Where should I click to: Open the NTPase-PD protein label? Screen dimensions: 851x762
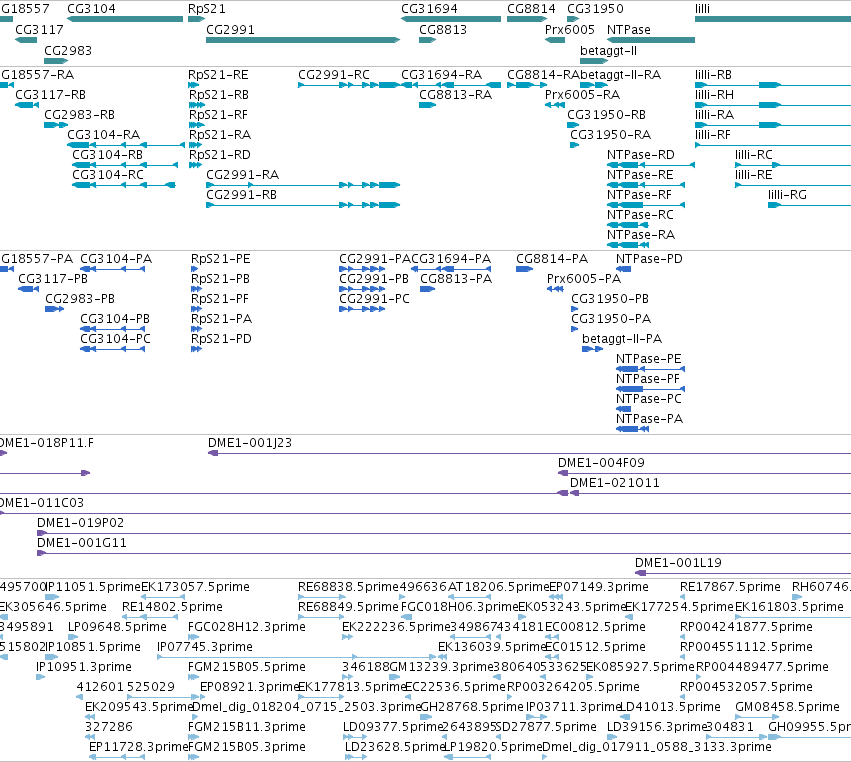[649, 259]
